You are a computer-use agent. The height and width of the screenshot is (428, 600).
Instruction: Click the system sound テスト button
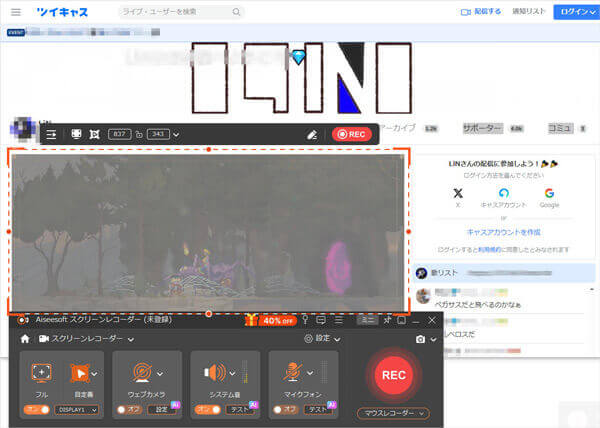coord(240,410)
